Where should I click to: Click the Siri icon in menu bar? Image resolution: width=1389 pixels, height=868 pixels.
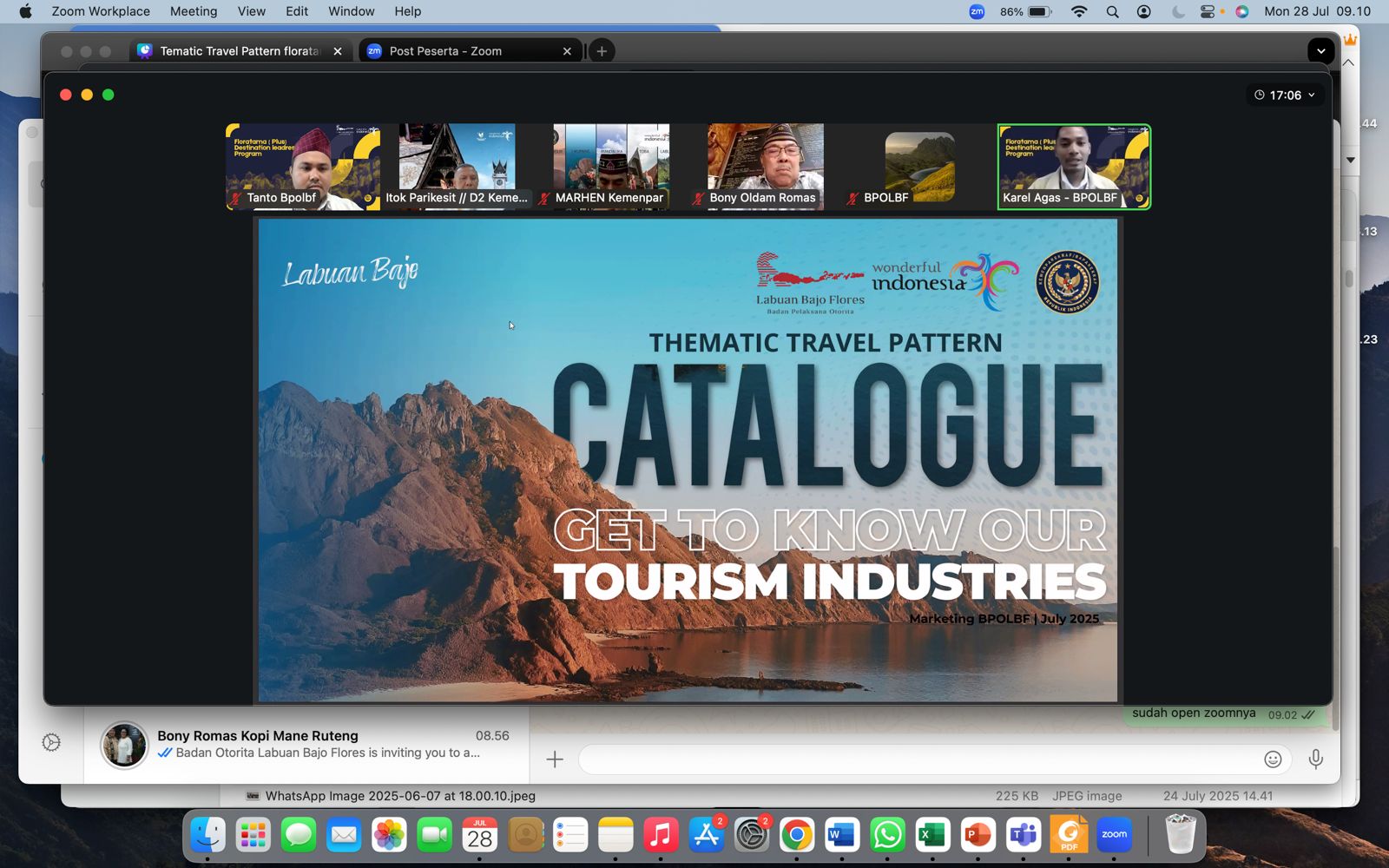(x=1242, y=11)
